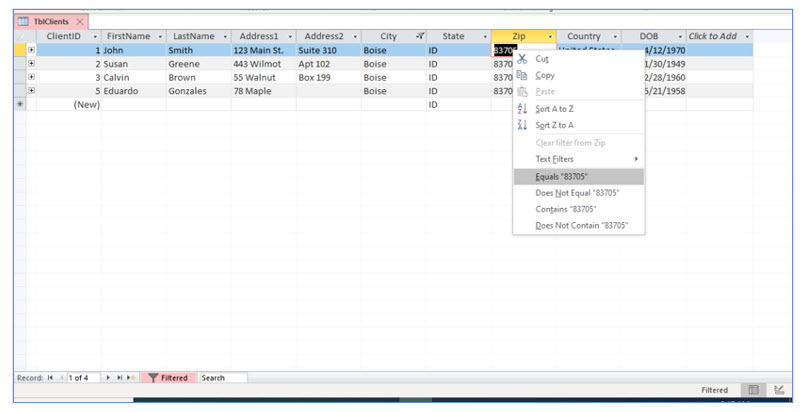This screenshot has width=804, height=412.
Task: Click the Copy pages icon in context menu
Action: (522, 75)
